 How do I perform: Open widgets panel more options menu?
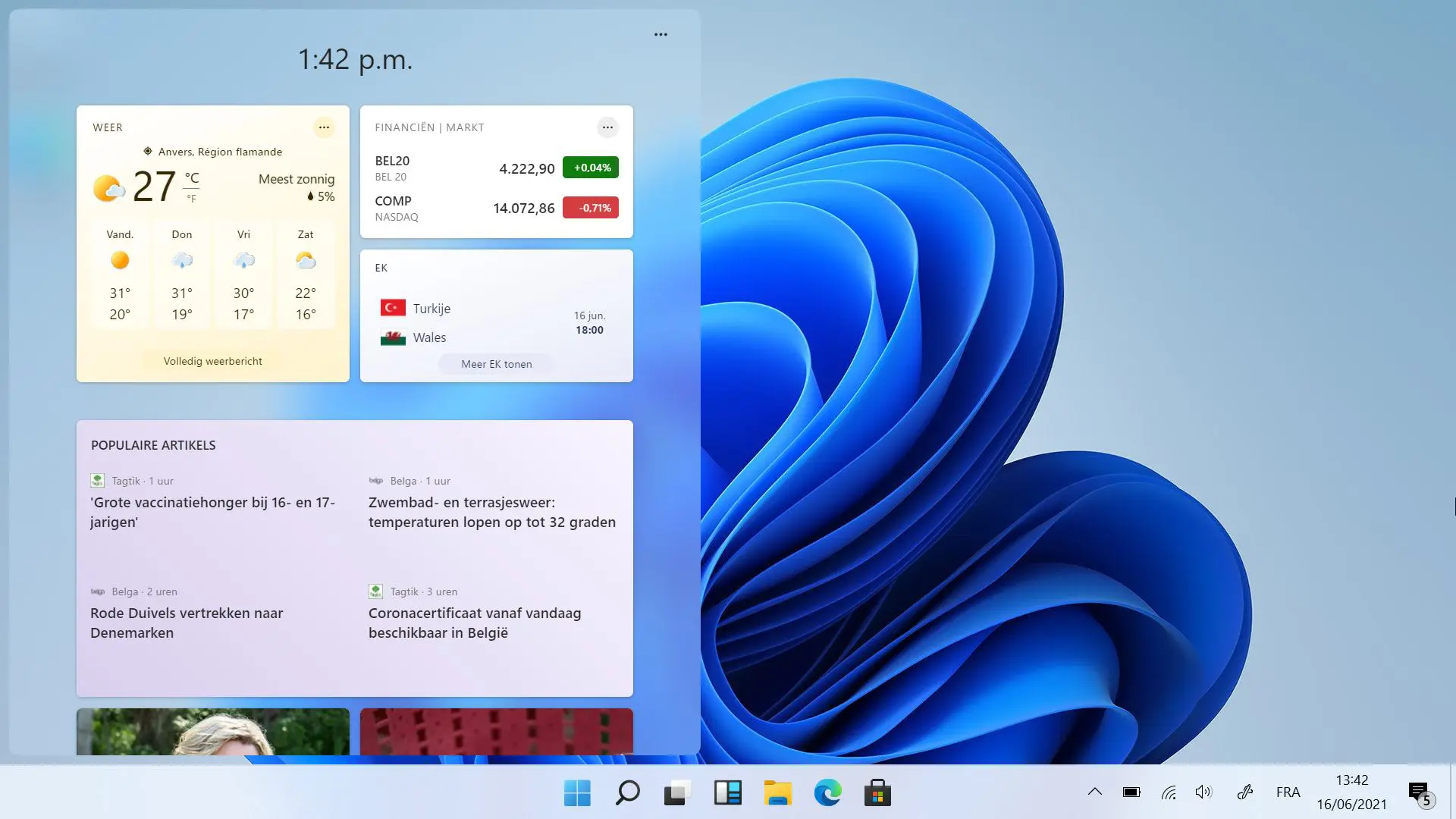point(661,34)
